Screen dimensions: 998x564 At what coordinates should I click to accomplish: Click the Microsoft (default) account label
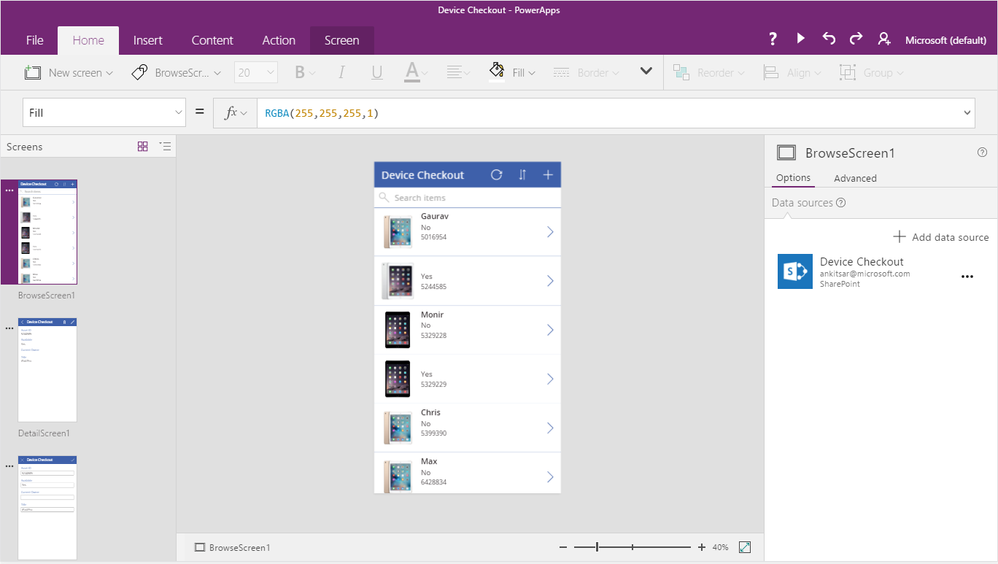point(946,40)
